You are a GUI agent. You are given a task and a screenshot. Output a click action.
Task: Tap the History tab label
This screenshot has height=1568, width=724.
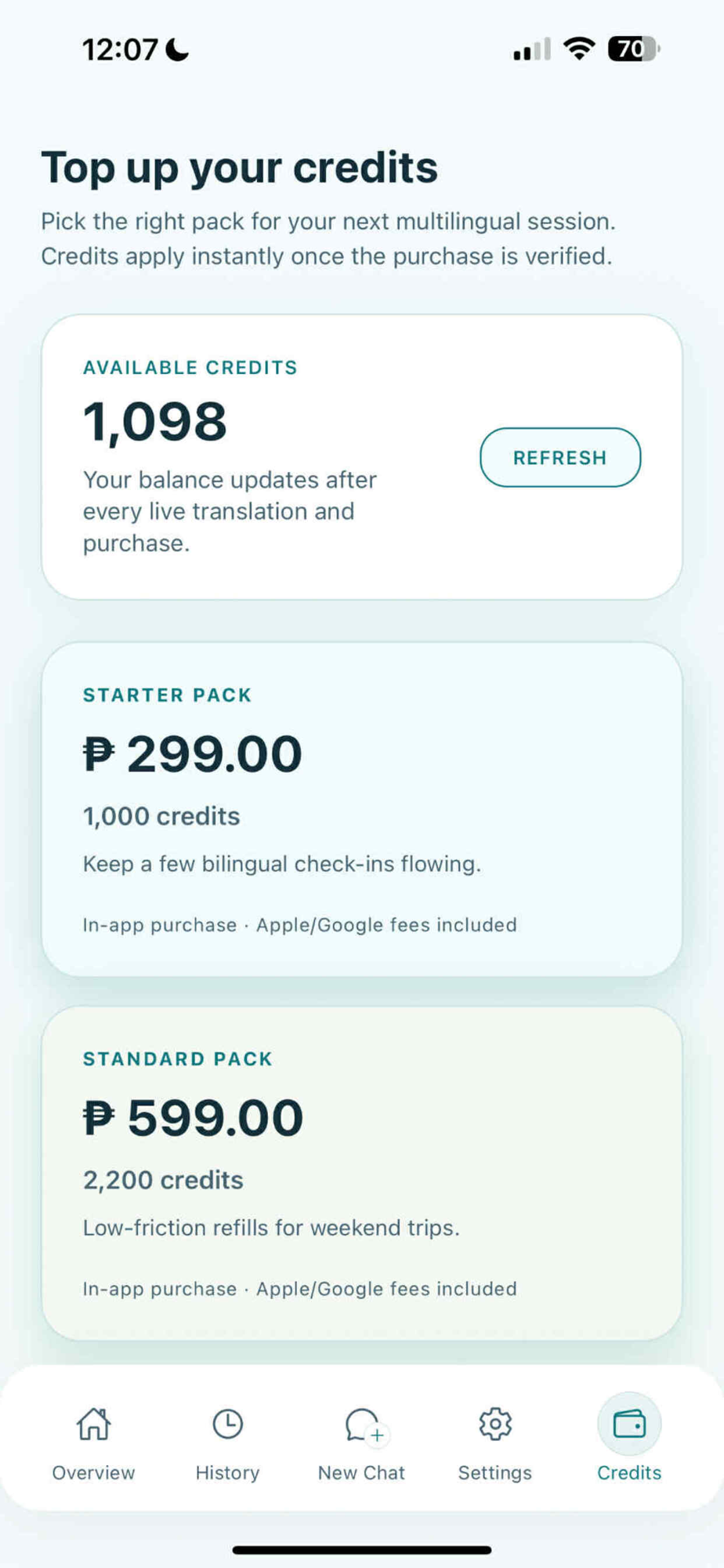pos(227,1472)
